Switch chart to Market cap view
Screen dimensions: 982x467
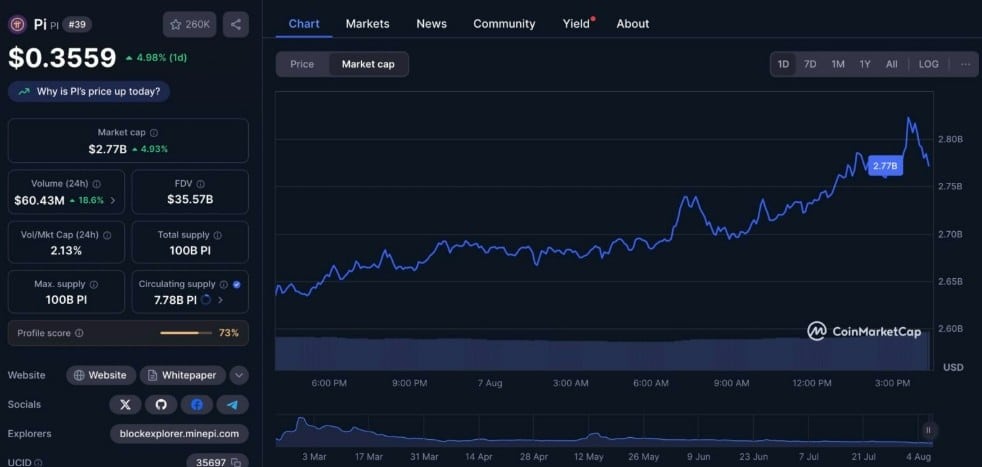(x=368, y=64)
